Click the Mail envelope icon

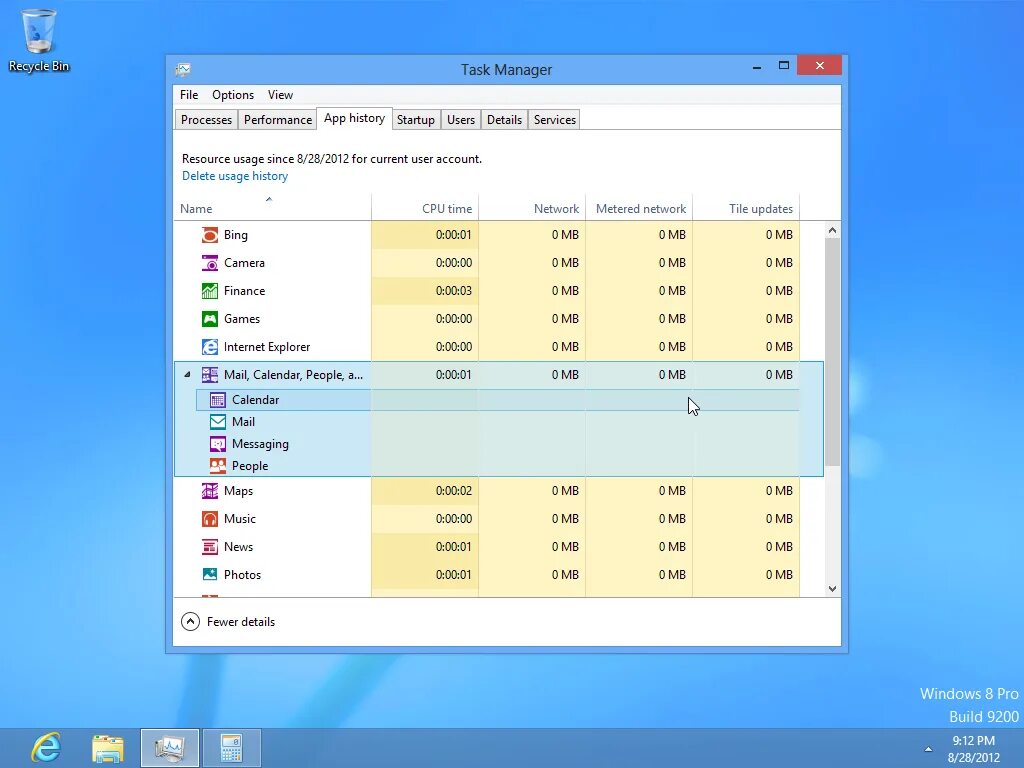point(217,422)
